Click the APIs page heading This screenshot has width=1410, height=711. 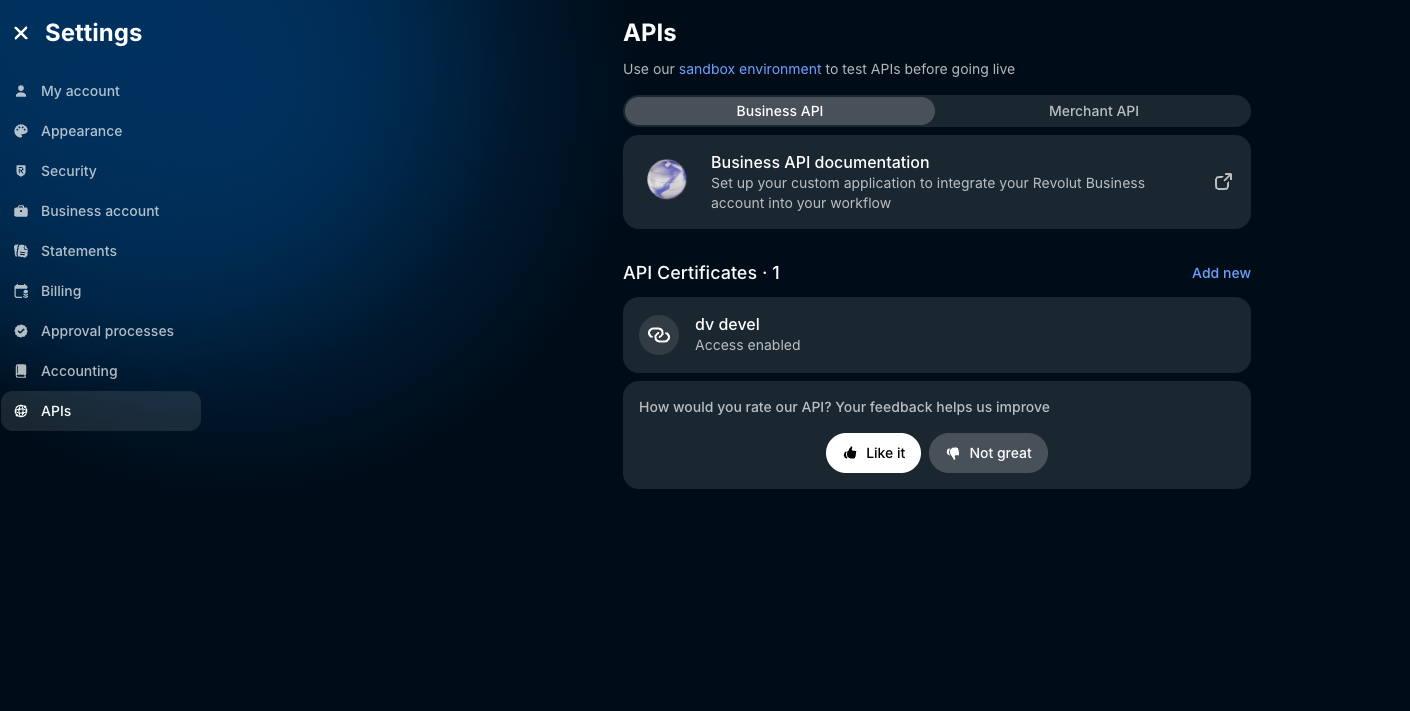pyautogui.click(x=650, y=33)
